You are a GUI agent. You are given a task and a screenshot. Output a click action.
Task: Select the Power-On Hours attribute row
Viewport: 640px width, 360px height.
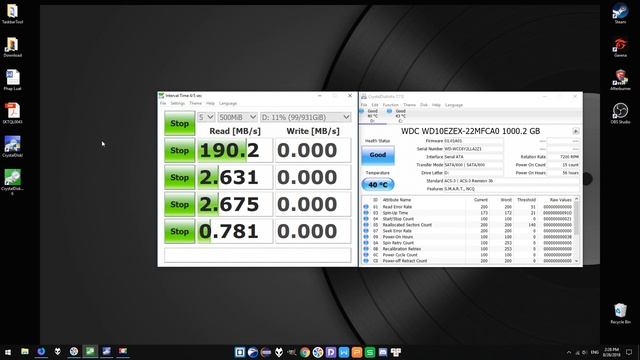pyautogui.click(x=468, y=237)
